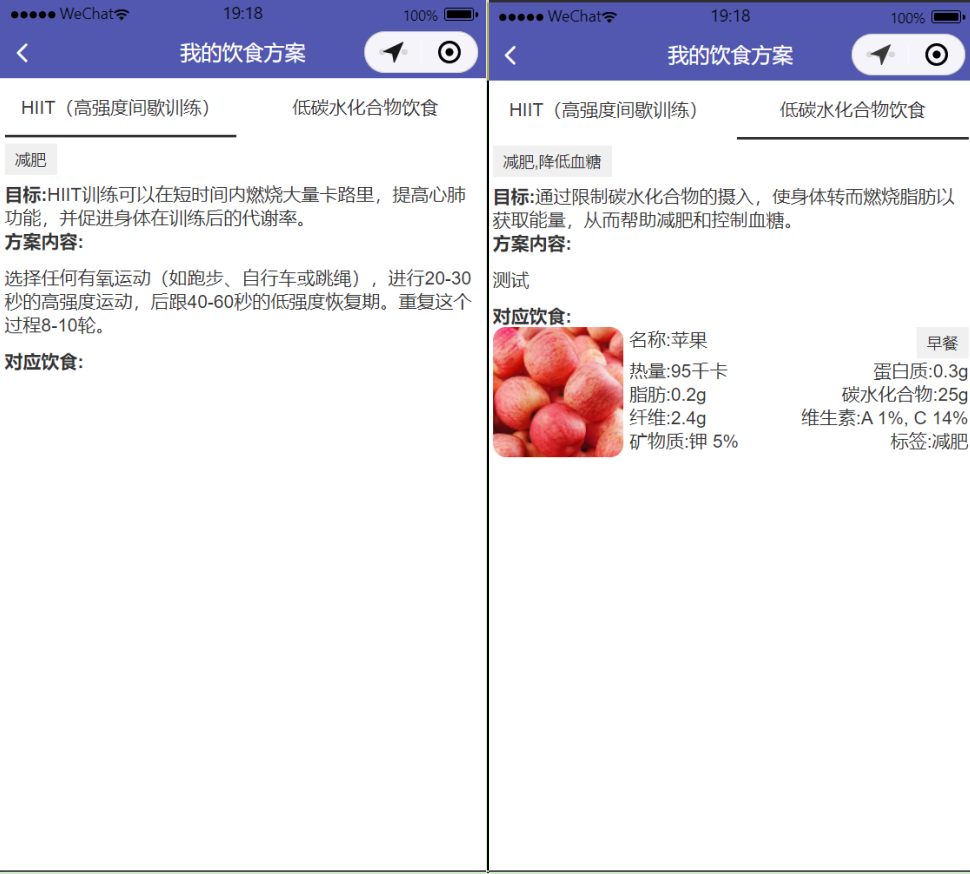The height and width of the screenshot is (874, 970).
Task: Tap the food name 名称:苹果
Action: pos(668,340)
